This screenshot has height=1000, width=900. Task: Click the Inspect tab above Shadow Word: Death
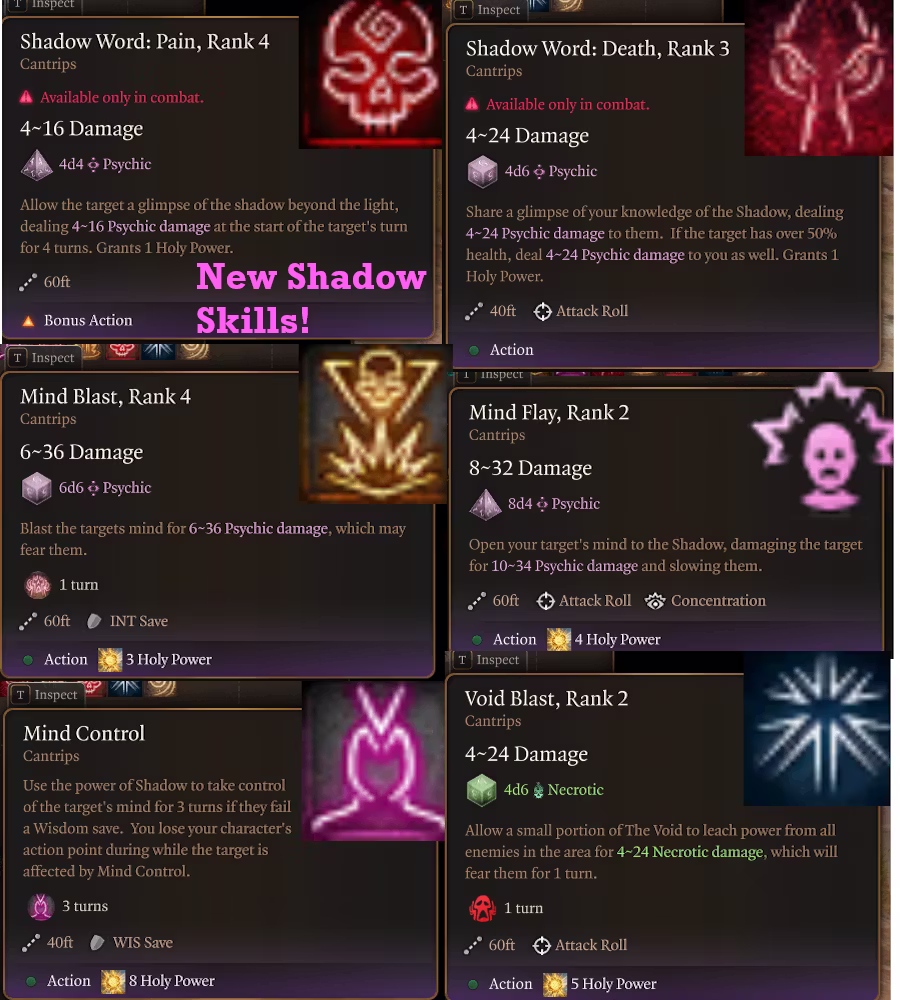point(489,10)
